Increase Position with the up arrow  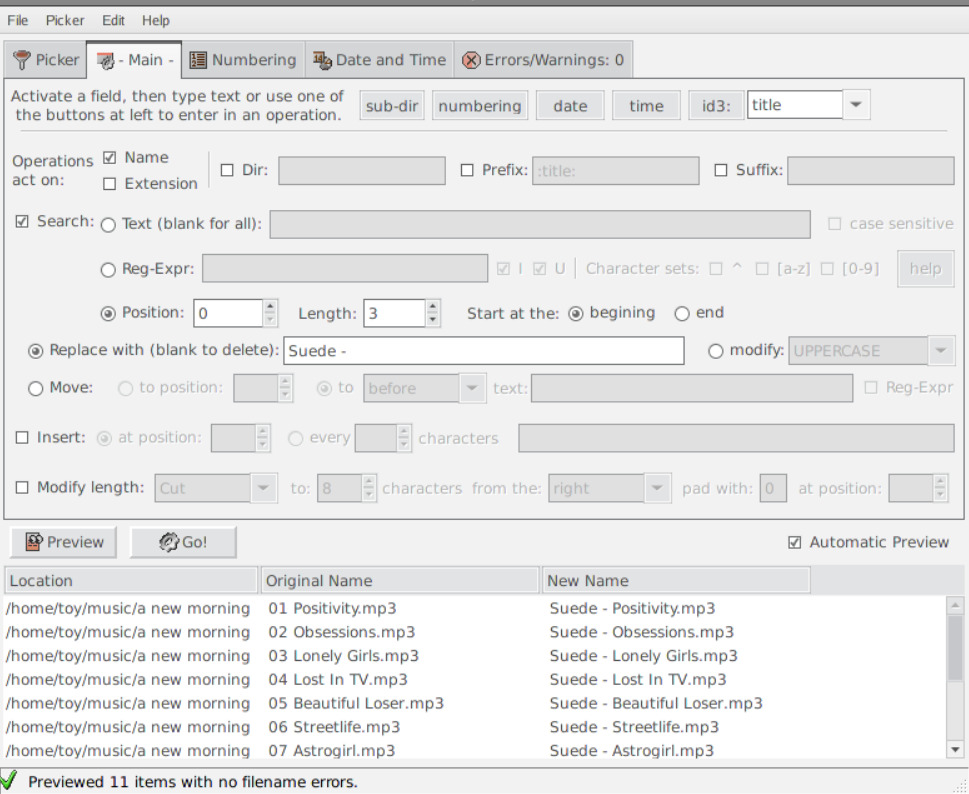click(270, 306)
